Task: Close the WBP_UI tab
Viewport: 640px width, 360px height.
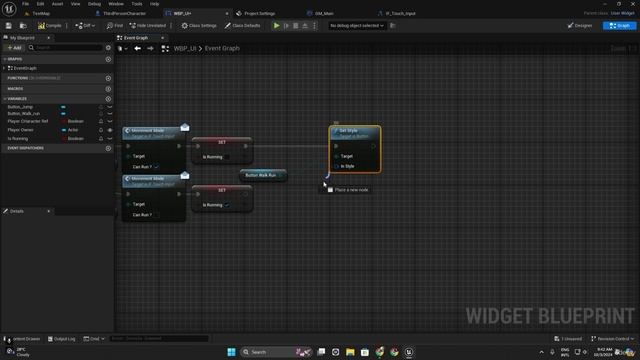Action: click(227, 13)
